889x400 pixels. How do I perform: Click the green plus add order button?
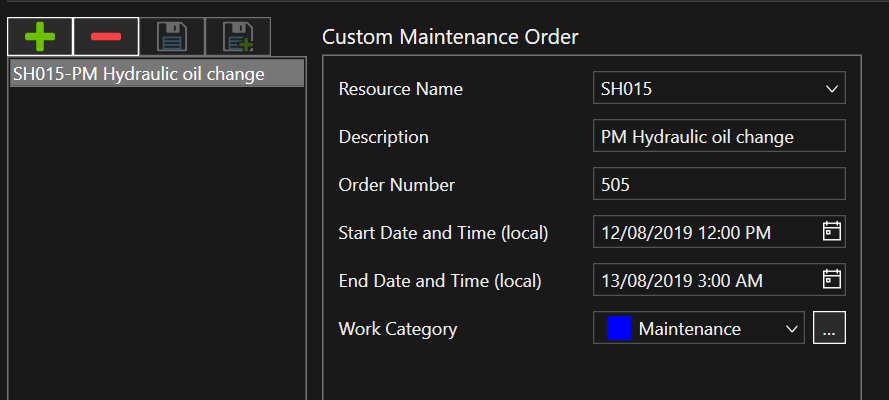[x=39, y=37]
